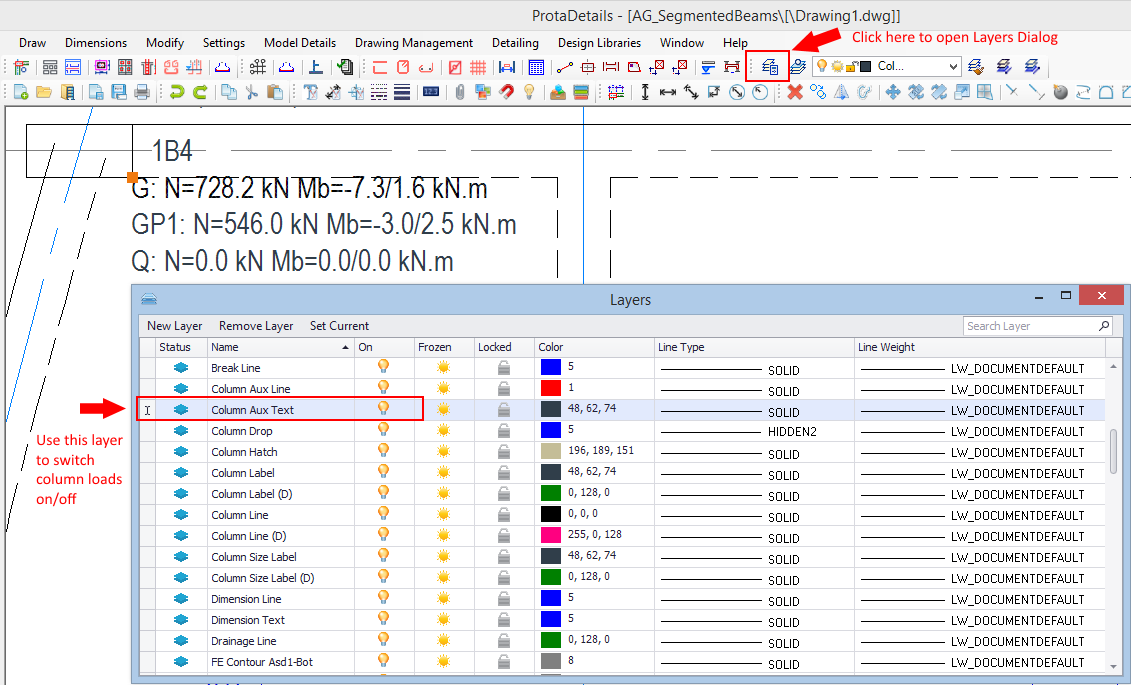Open the Layers dialog toolbar icon

(769, 67)
